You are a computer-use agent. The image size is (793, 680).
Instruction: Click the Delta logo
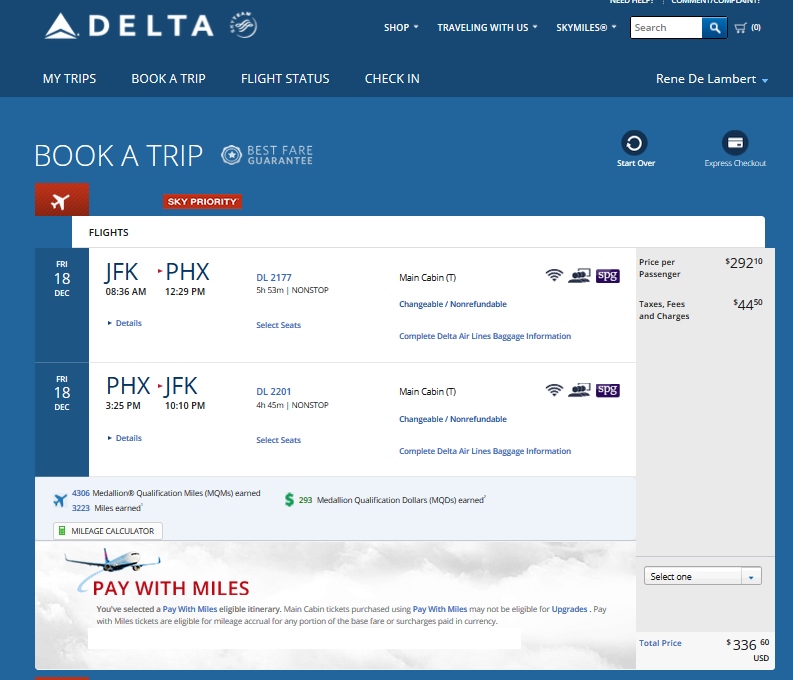[129, 26]
